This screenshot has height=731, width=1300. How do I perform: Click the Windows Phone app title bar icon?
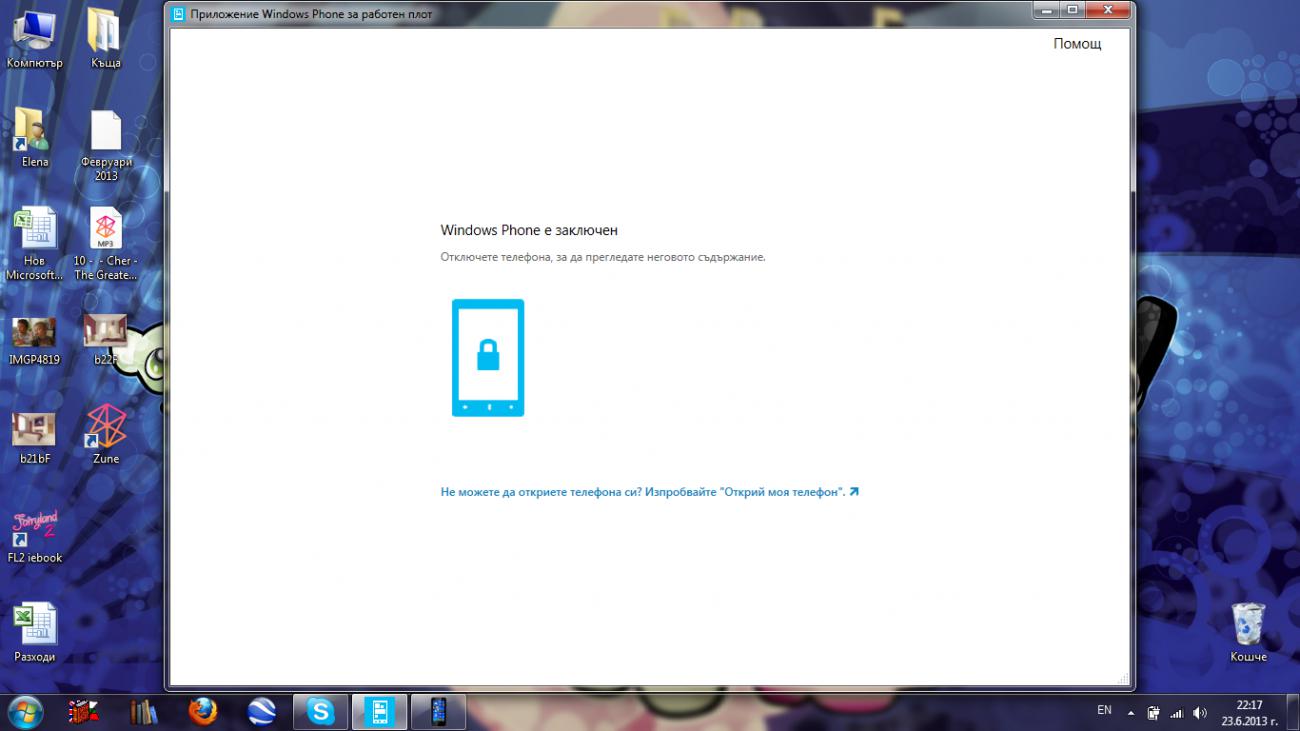(178, 14)
